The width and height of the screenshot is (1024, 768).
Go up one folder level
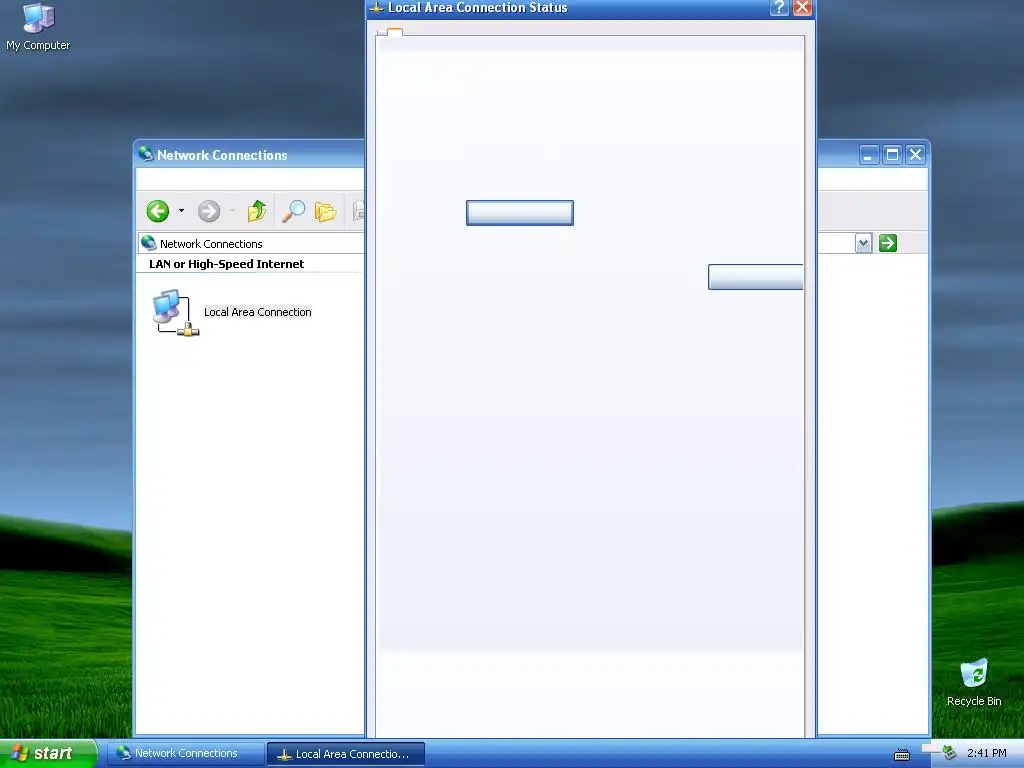[x=257, y=211]
